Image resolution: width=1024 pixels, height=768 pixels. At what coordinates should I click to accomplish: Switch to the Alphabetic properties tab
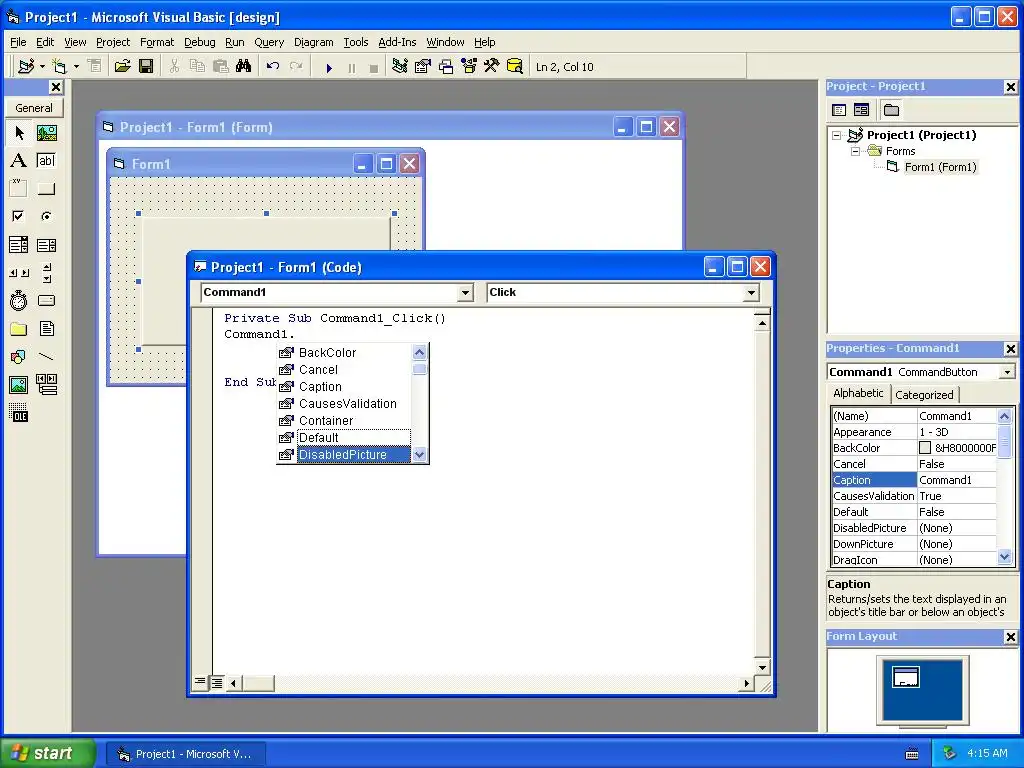click(x=858, y=393)
